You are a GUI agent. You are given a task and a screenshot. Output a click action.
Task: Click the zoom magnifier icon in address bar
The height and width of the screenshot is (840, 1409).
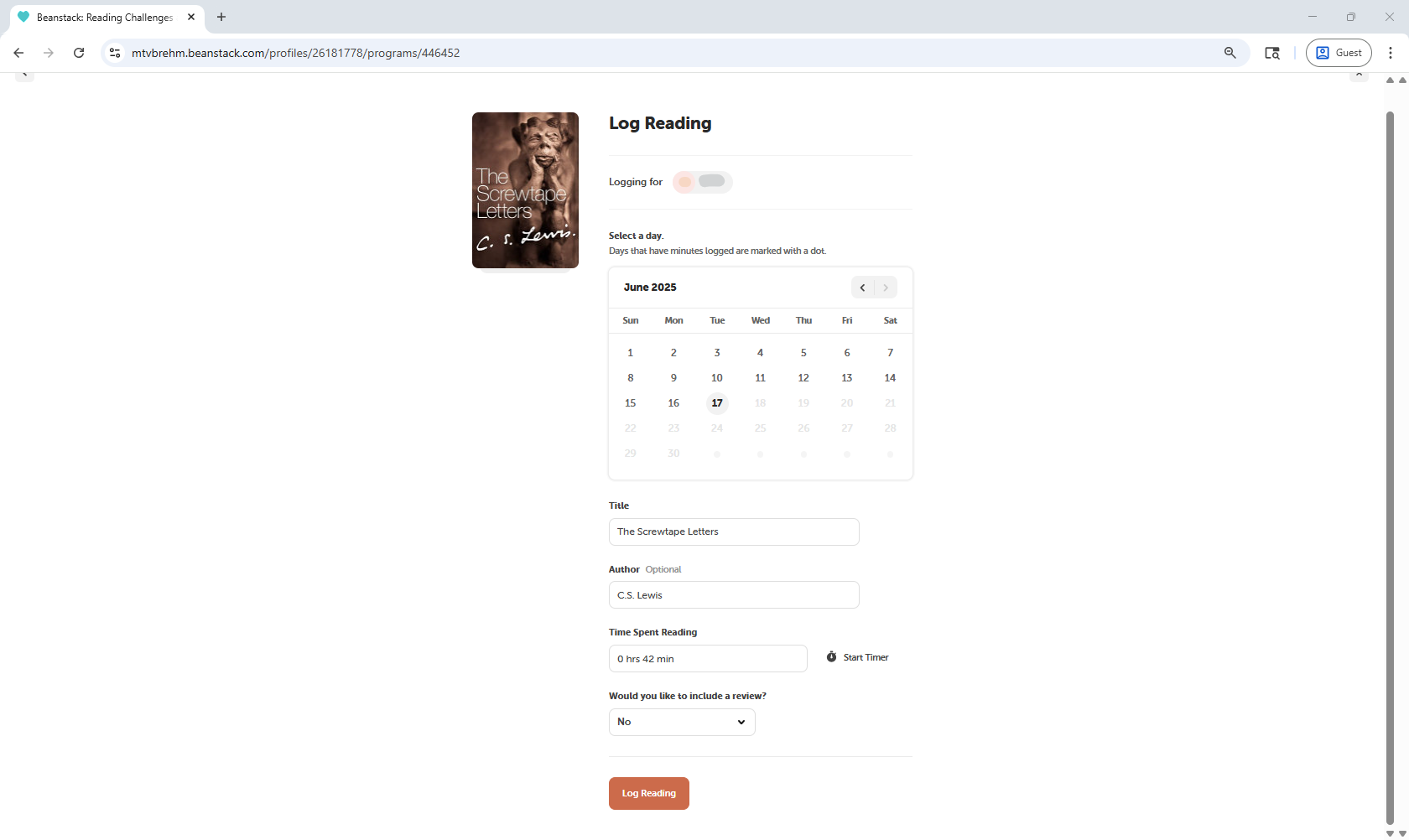1230,53
